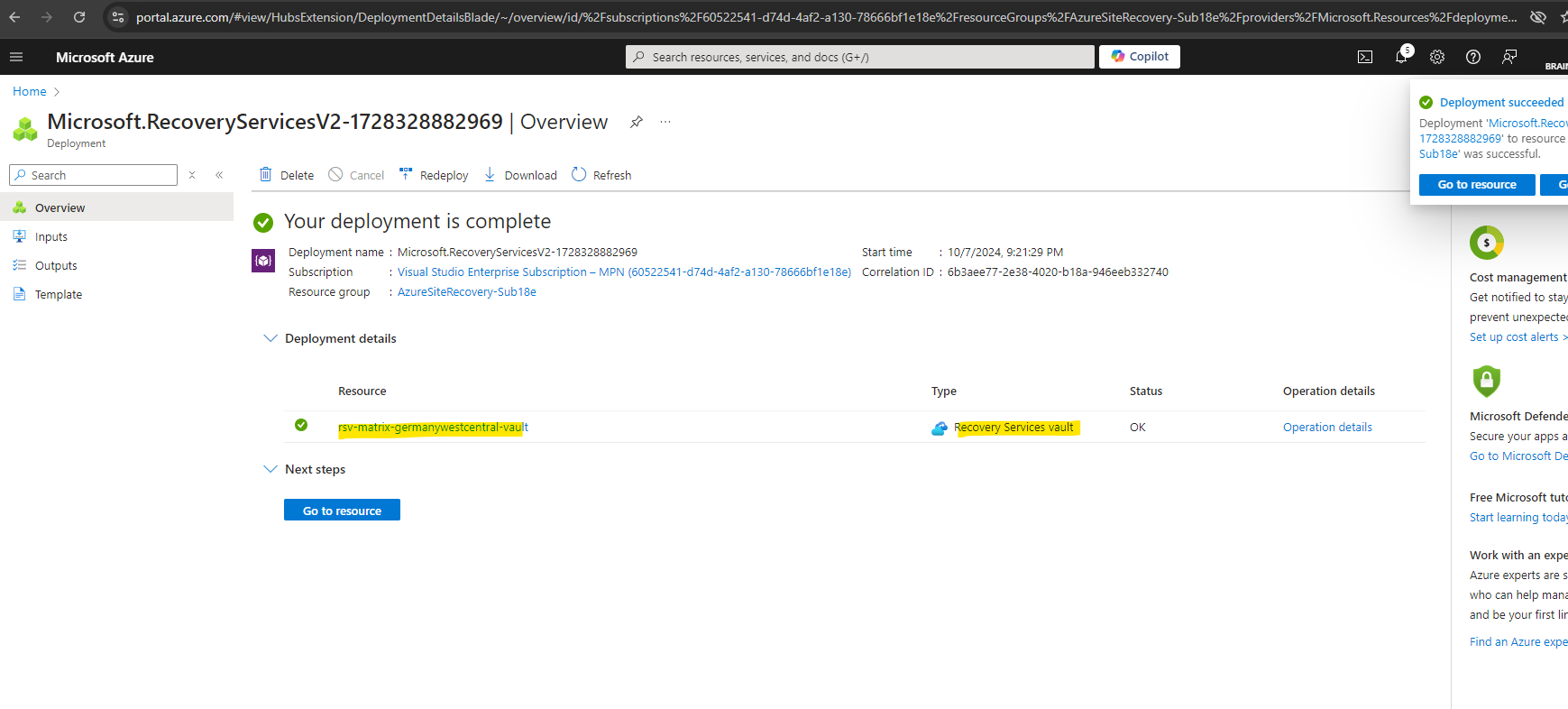Image resolution: width=1568 pixels, height=709 pixels.
Task: Focus the global search resources box
Action: 860,57
